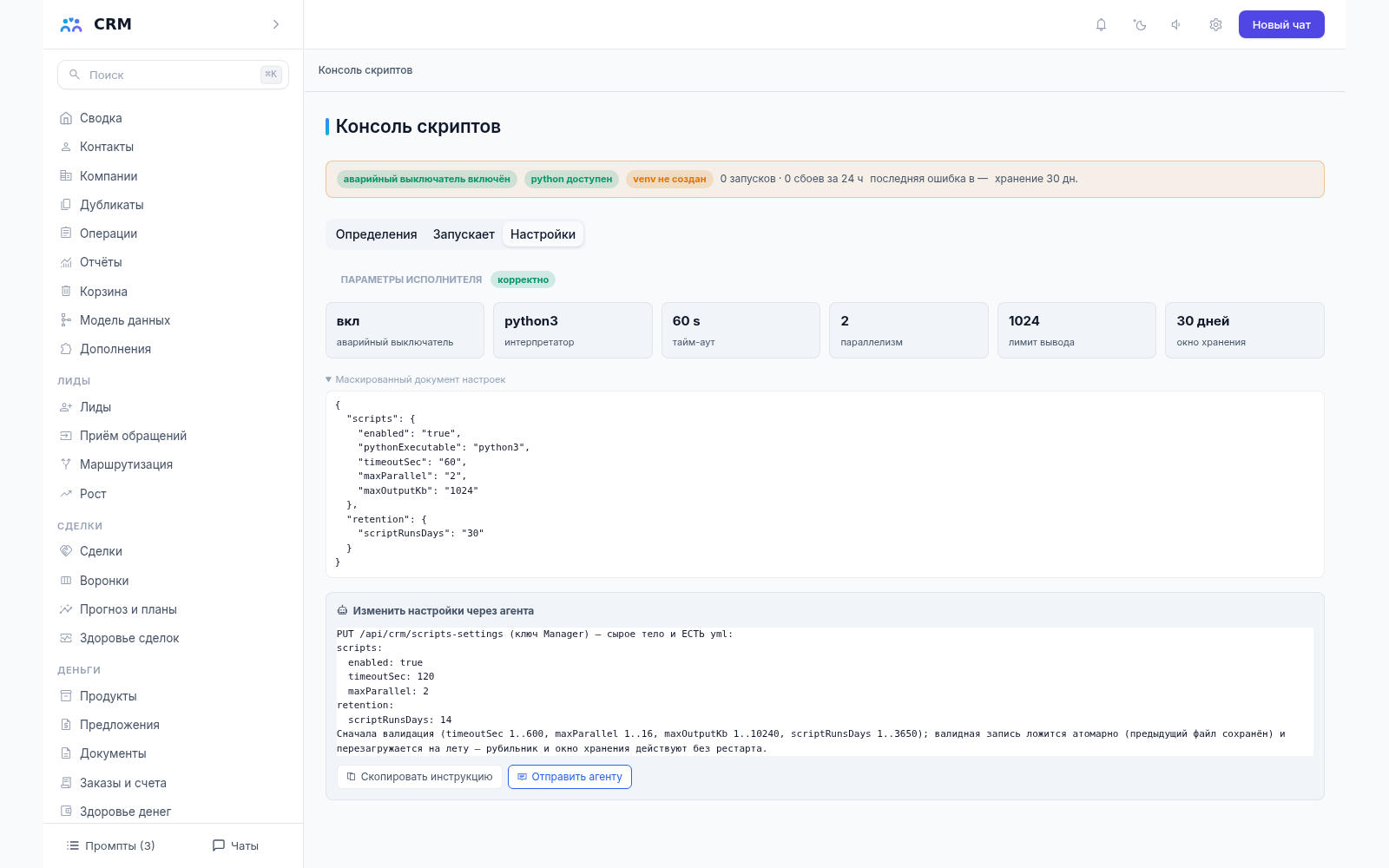Open Дубликаты copy icon

(66, 205)
